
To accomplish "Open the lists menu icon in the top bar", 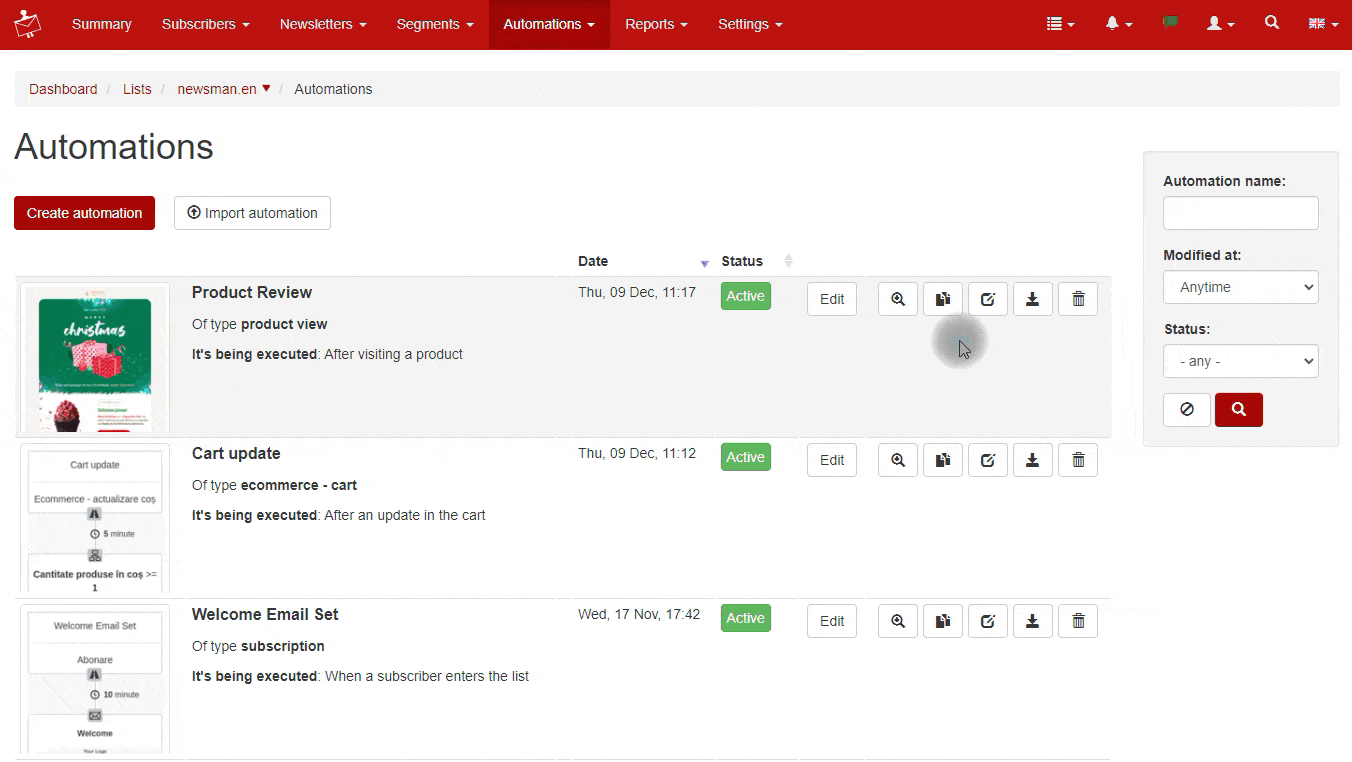I will pos(1060,24).
